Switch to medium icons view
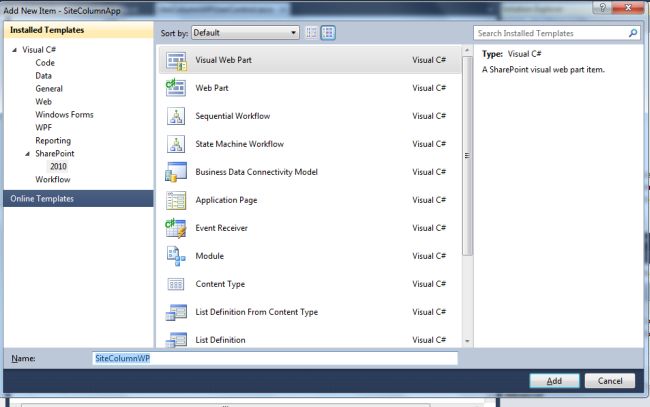 point(328,33)
